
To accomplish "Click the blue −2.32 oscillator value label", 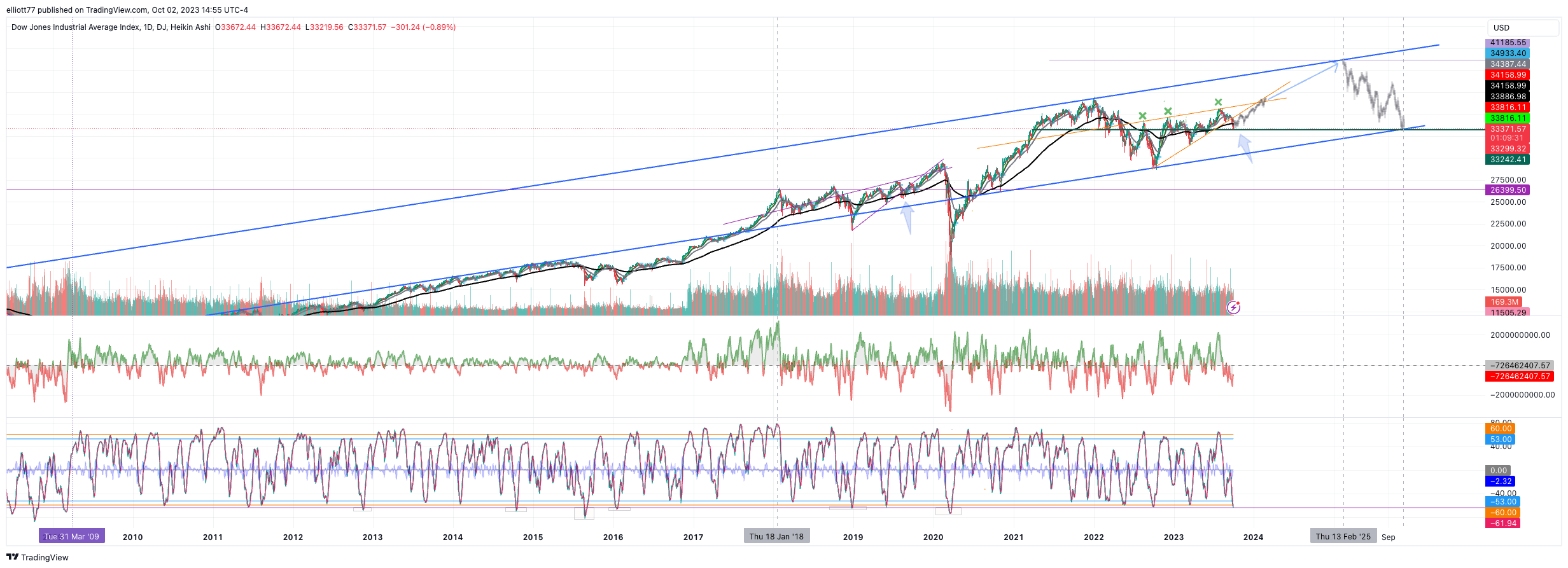I will click(x=1500, y=481).
